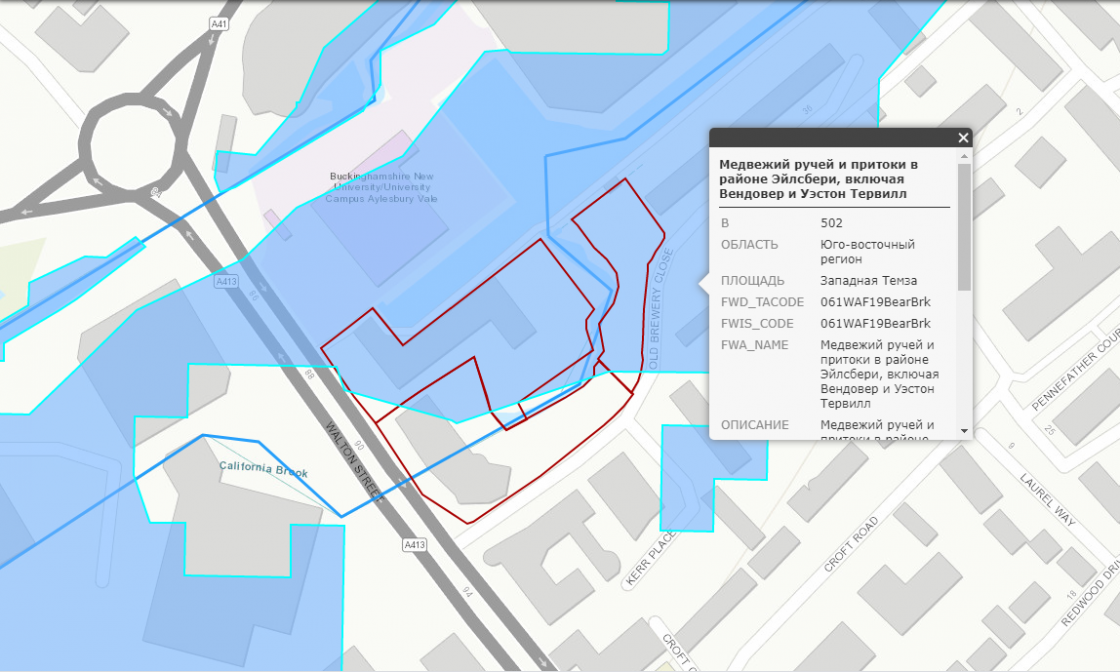
Task: Click the scroll-down arrow in the popup
Action: click(964, 429)
